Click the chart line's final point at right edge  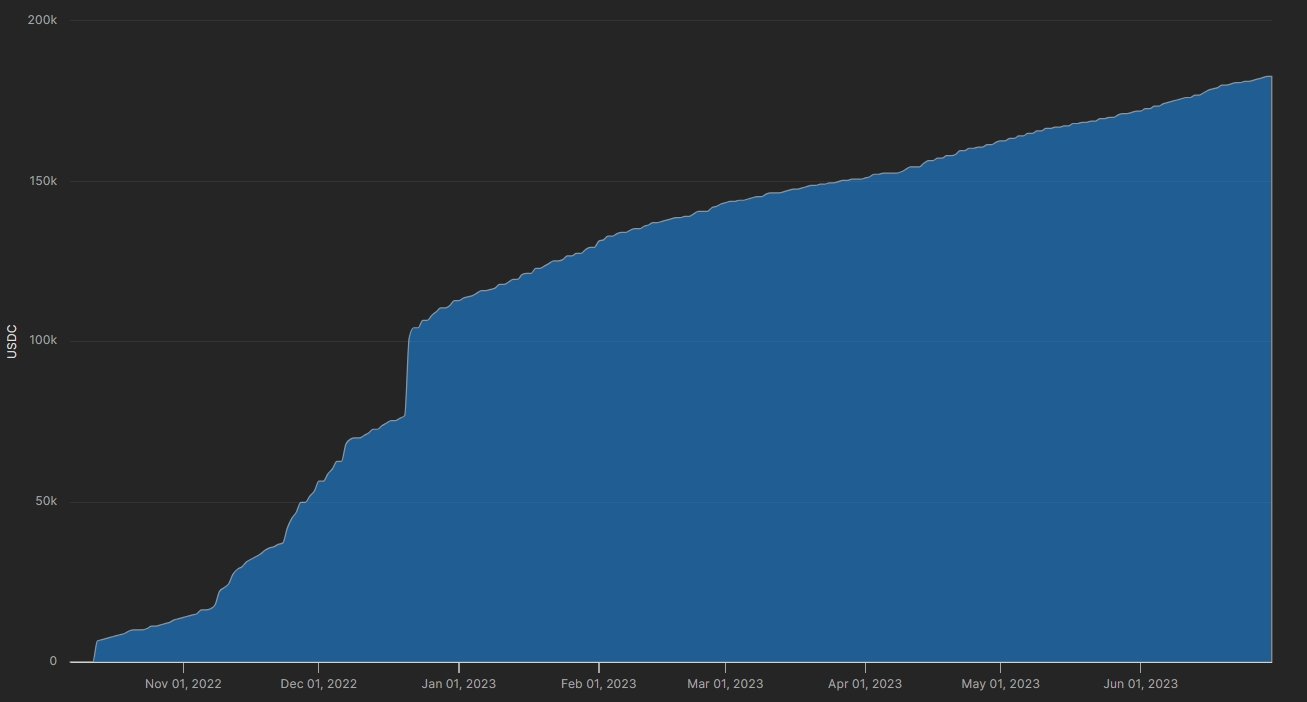(x=1270, y=76)
